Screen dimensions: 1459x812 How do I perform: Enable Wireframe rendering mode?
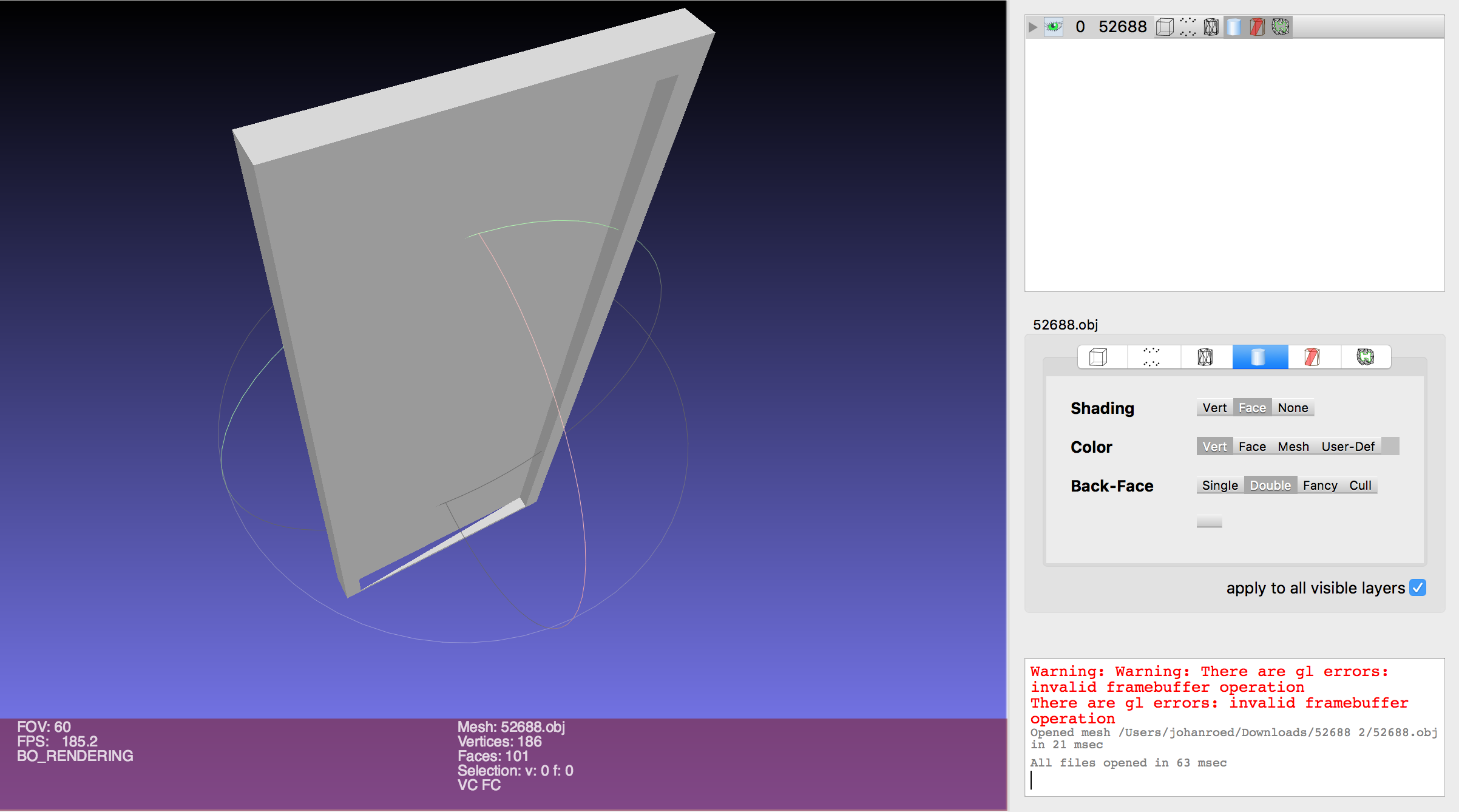[x=1206, y=357]
